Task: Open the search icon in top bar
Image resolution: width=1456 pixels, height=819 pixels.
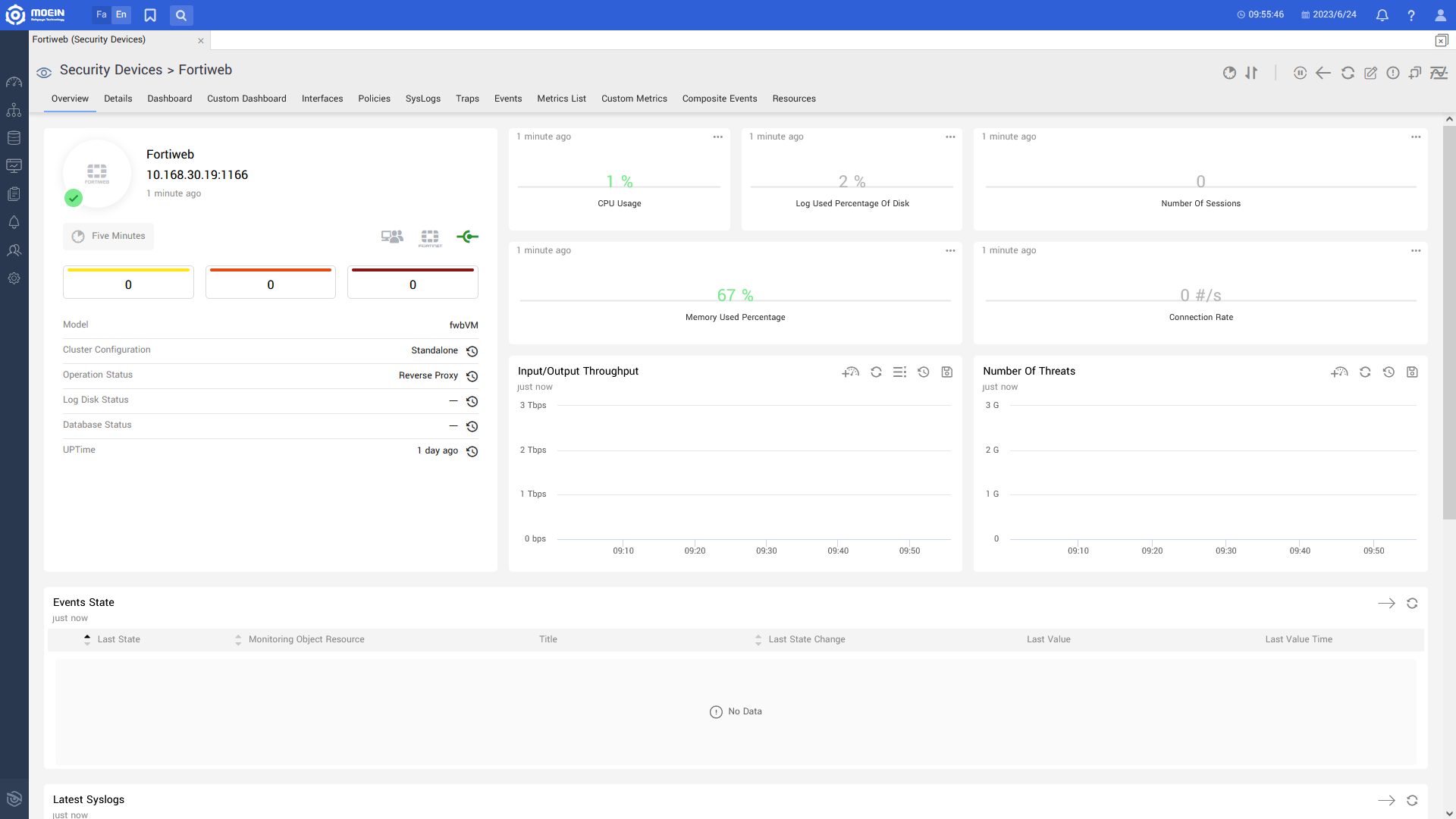Action: point(181,15)
